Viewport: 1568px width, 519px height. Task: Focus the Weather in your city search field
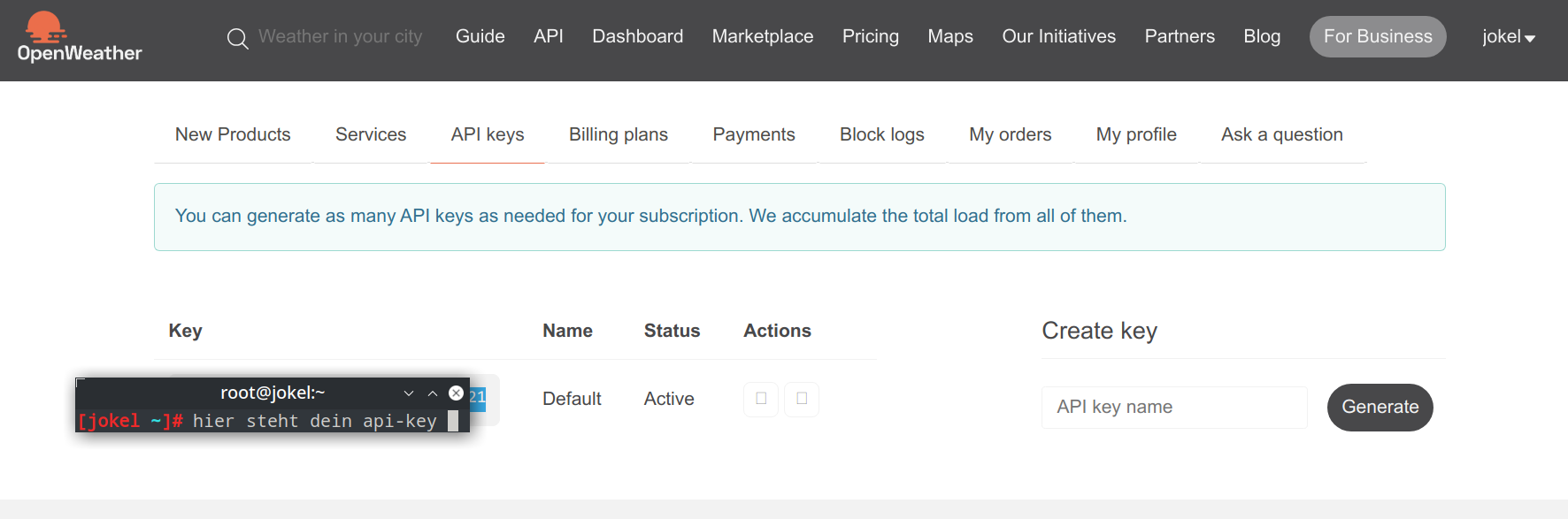coord(341,37)
